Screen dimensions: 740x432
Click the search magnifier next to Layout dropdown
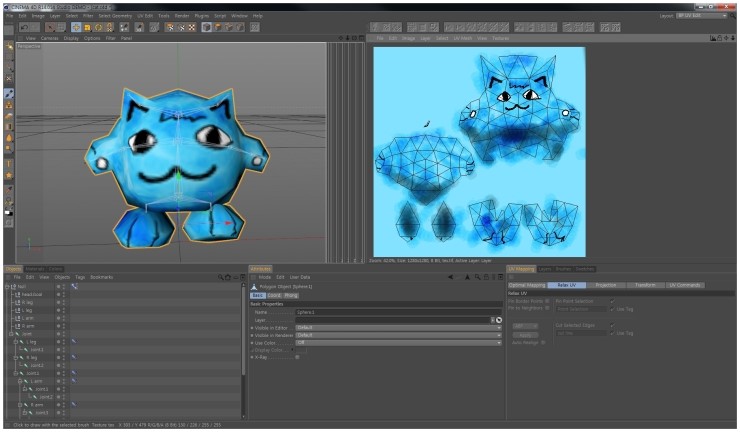point(732,16)
